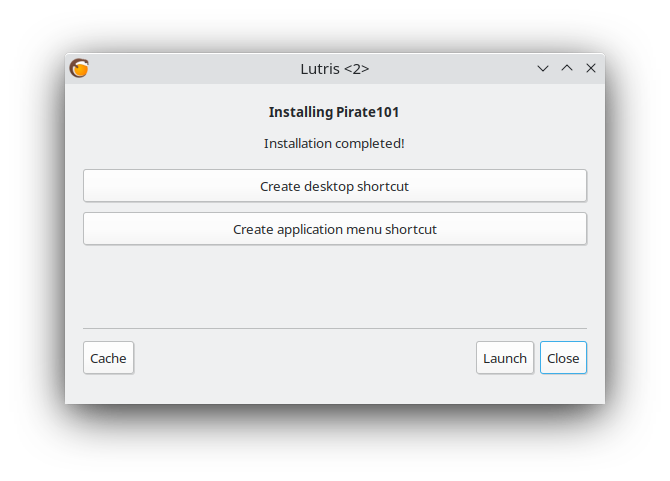Select the "Installation completed!" status message
This screenshot has width=670, height=481.
(334, 143)
